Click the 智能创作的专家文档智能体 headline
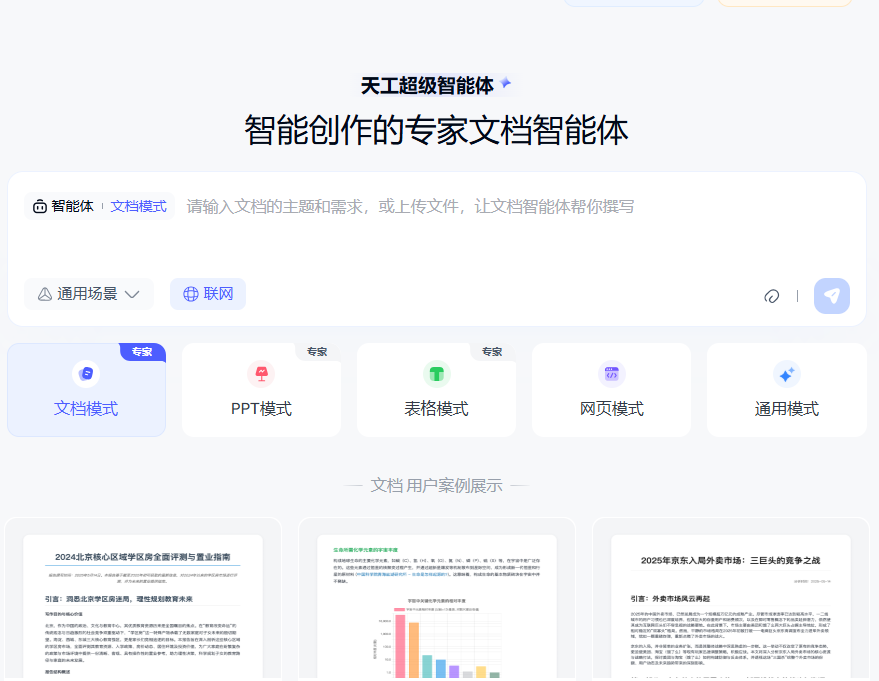Viewport: 879px width, 681px height. pyautogui.click(x=436, y=130)
